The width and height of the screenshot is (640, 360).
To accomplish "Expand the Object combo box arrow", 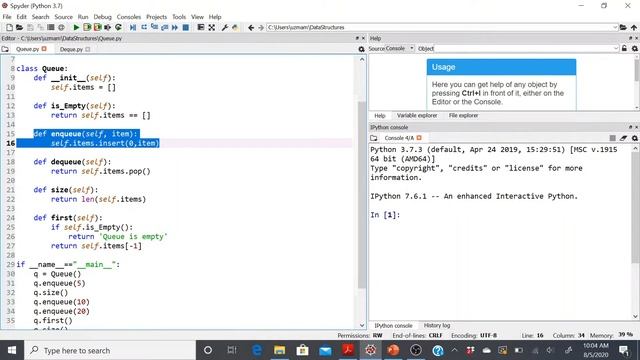I will pos(616,48).
